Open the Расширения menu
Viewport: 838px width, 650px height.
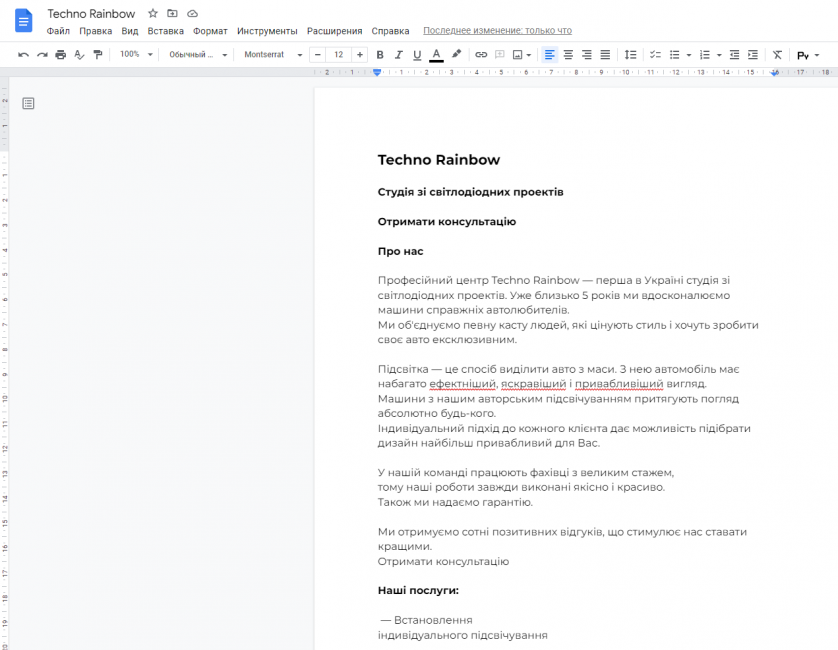[335, 31]
